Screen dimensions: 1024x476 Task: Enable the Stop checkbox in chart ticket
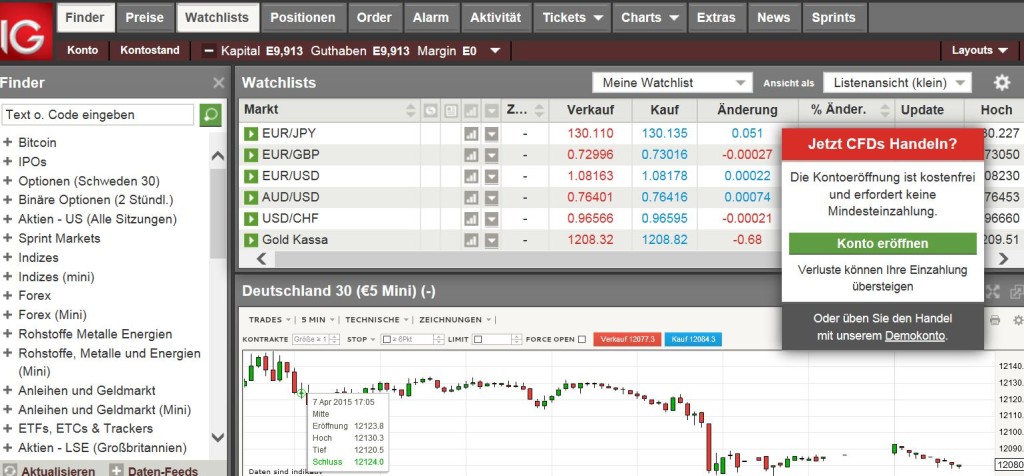[x=387, y=340]
